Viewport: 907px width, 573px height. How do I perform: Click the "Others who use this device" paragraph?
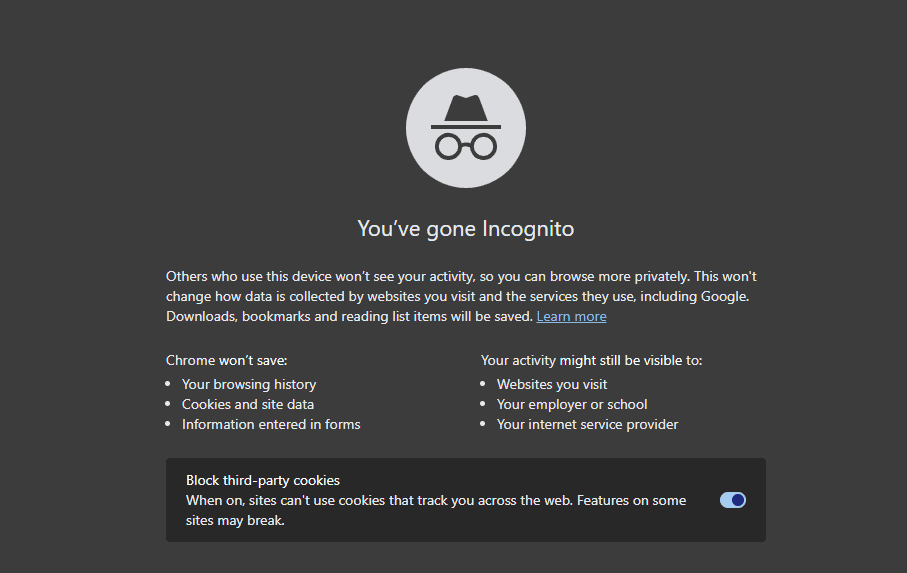(461, 296)
